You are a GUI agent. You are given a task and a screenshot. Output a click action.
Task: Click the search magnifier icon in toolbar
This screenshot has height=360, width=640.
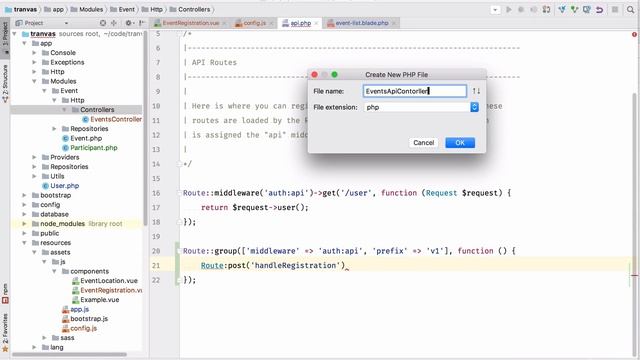tap(630, 9)
